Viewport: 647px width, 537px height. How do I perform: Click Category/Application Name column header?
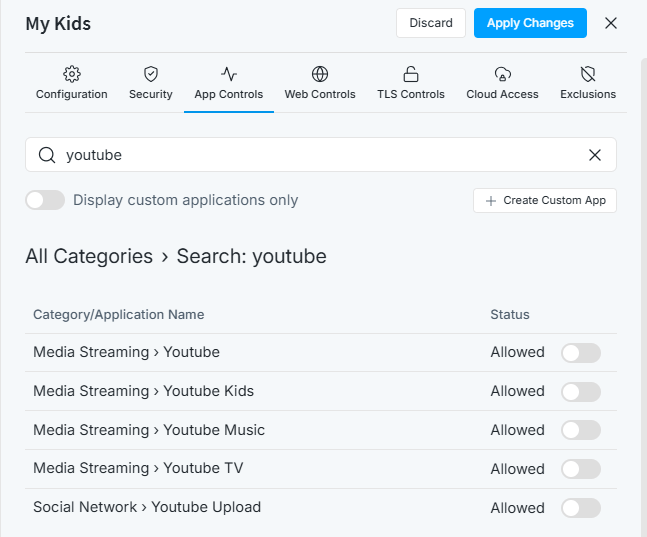coord(119,315)
